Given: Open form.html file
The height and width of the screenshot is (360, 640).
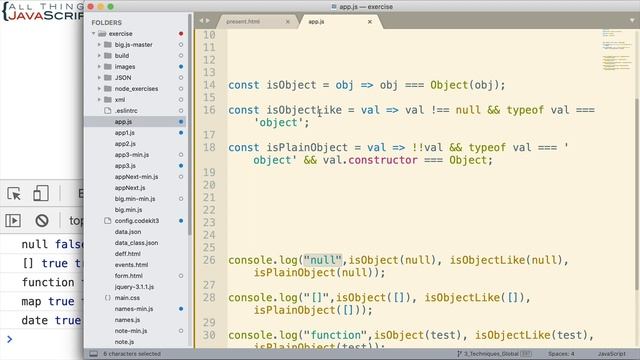Looking at the screenshot, I should pyautogui.click(x=129, y=276).
